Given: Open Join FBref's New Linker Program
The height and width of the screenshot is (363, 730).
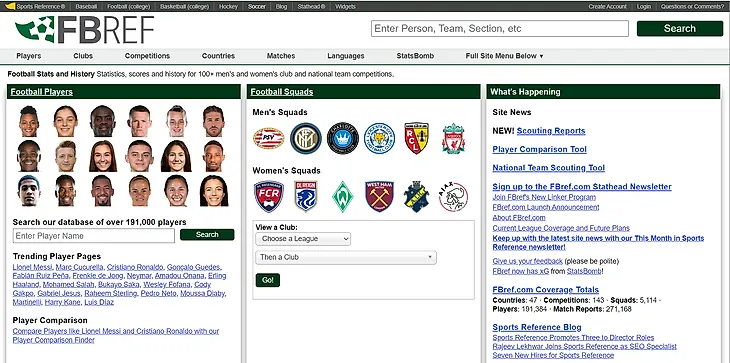Looking at the screenshot, I should [544, 197].
